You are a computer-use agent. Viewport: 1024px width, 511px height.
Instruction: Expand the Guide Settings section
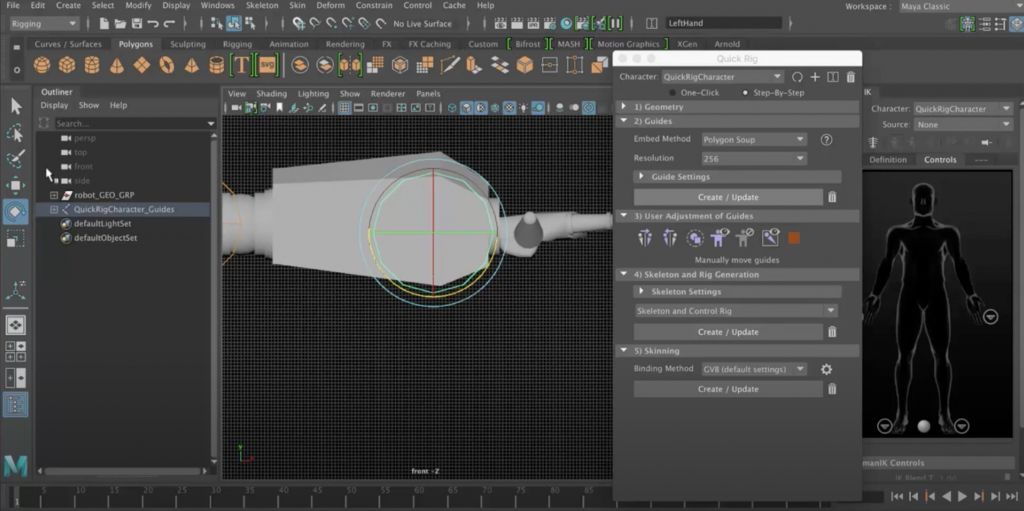[641, 176]
